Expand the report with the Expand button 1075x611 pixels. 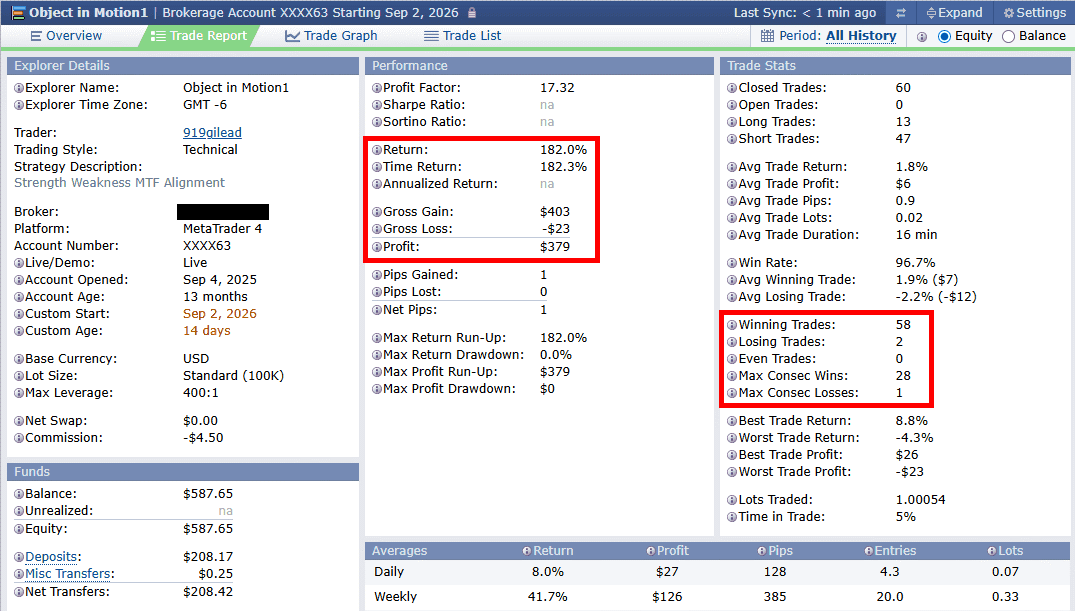954,13
